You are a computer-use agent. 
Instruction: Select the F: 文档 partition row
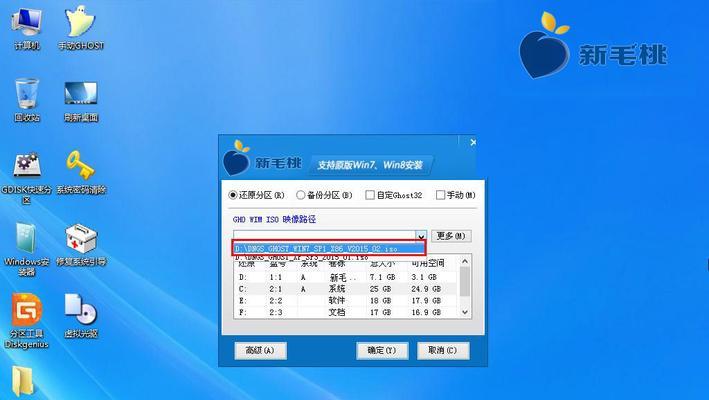346,312
